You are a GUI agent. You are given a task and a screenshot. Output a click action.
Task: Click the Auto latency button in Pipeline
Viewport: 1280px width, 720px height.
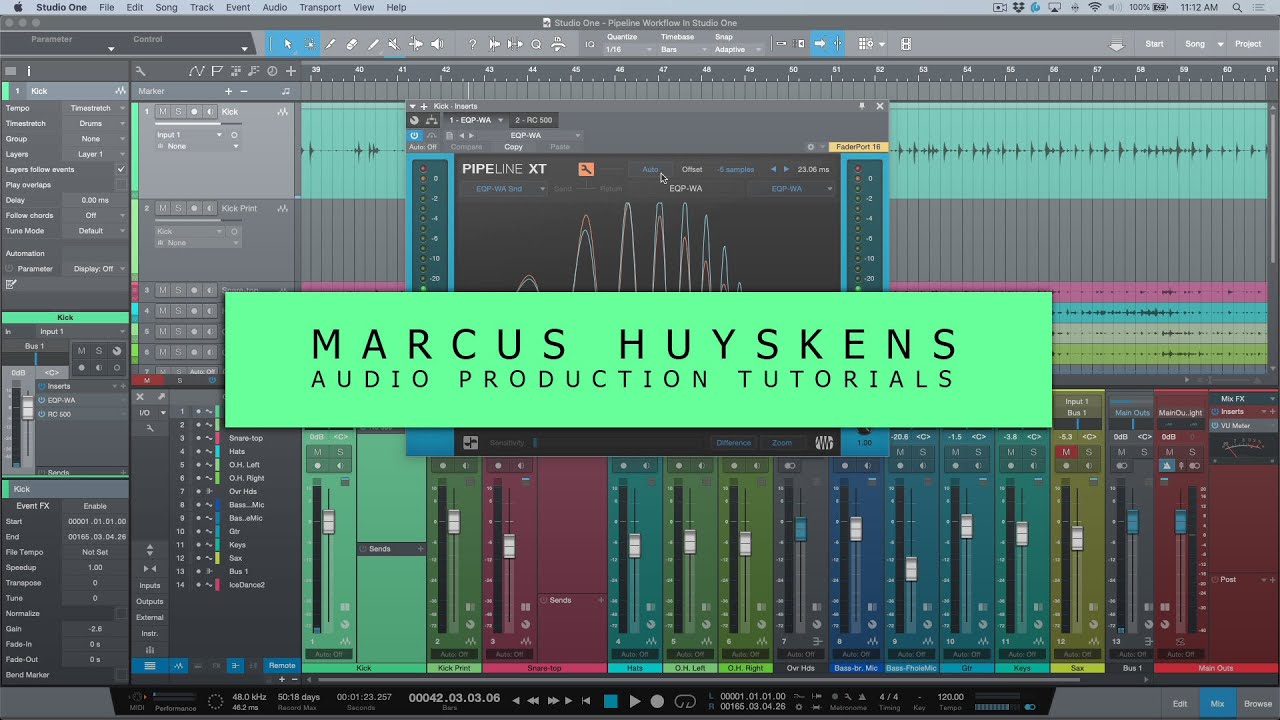click(650, 169)
